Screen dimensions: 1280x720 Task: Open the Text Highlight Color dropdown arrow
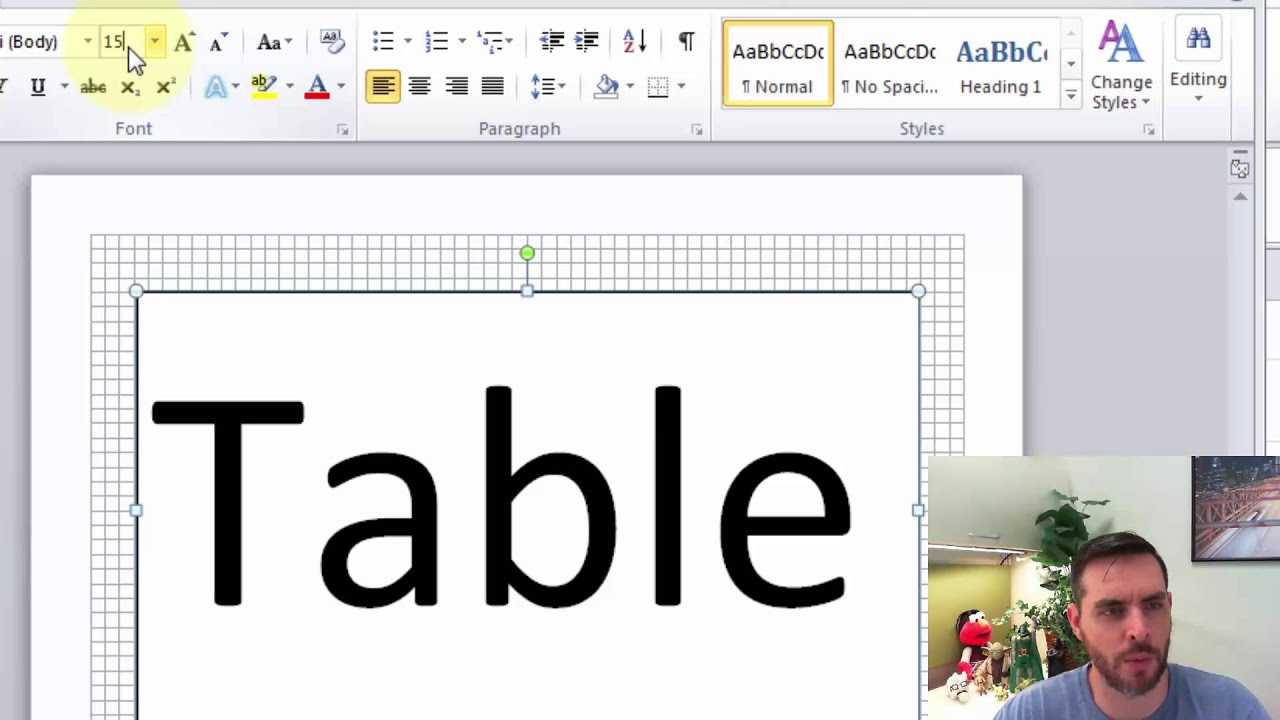click(290, 87)
